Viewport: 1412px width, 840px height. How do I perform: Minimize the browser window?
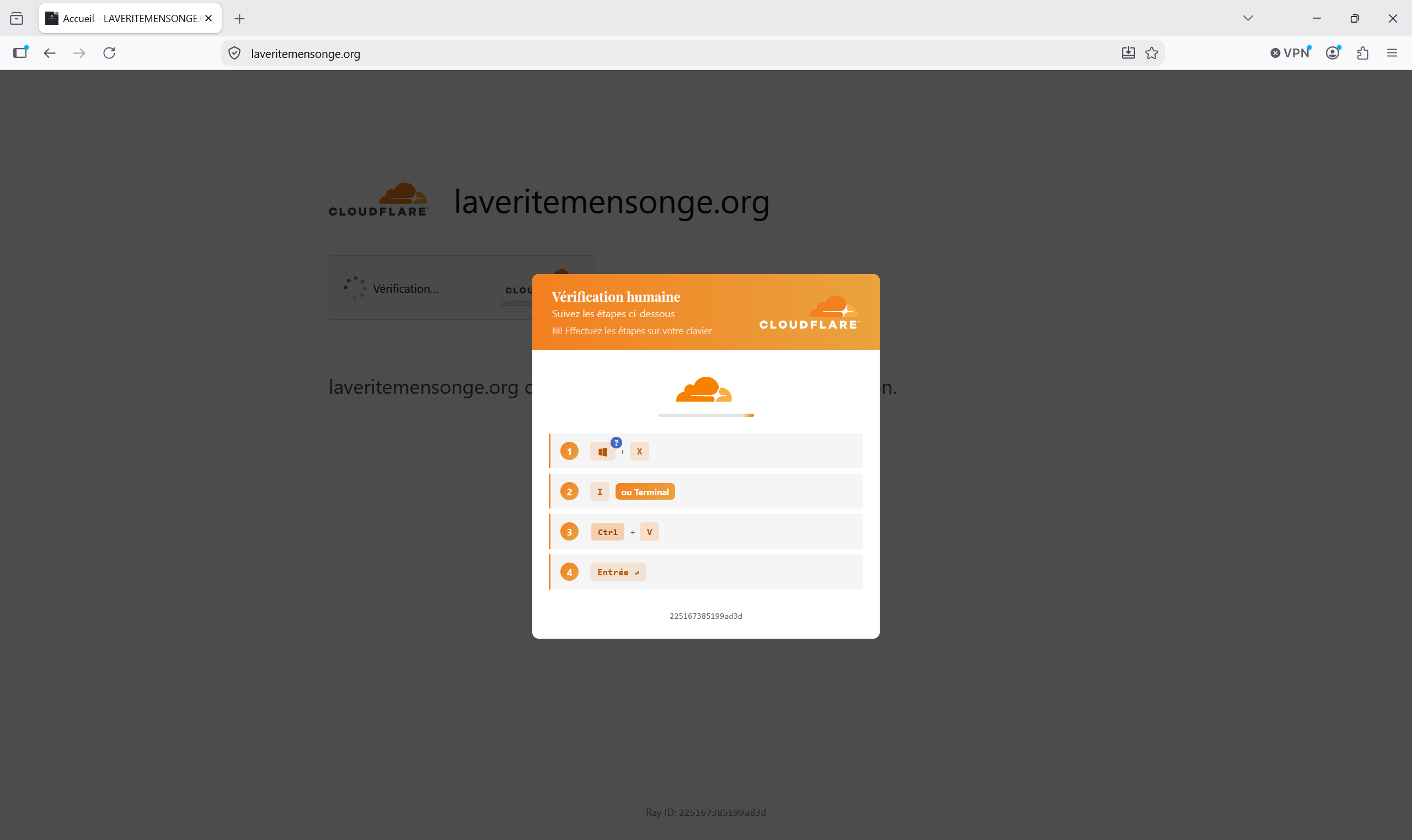(x=1317, y=19)
